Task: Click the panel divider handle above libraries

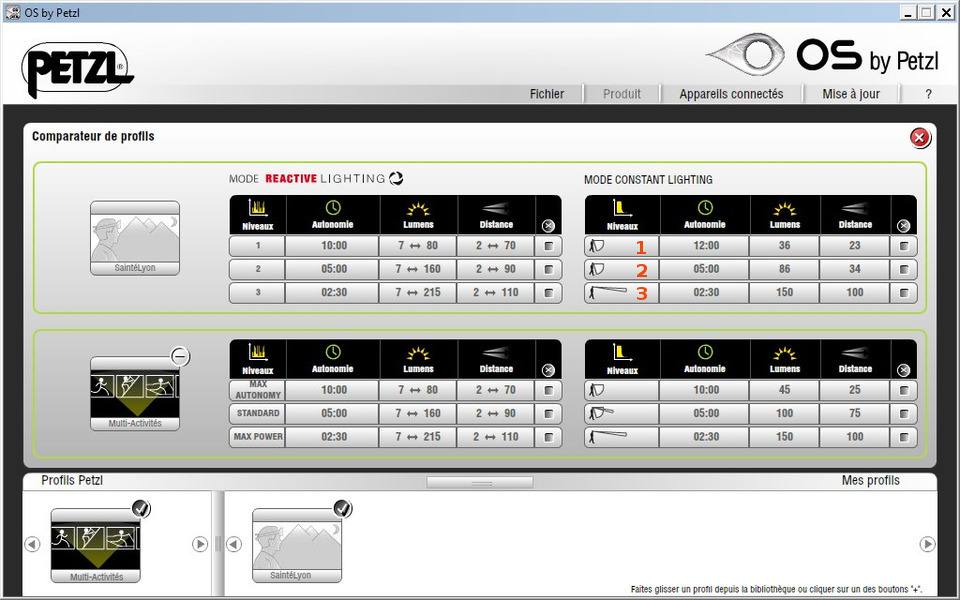Action: tap(479, 482)
